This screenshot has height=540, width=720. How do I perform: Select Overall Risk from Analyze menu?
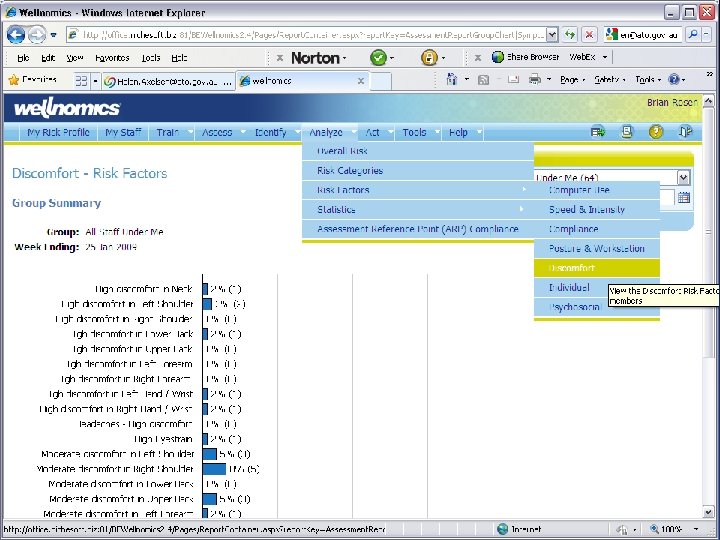click(x=417, y=151)
